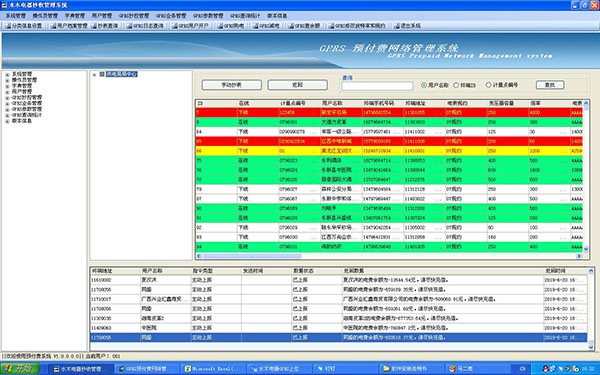Expand 系统管理 tree node

tap(7, 74)
